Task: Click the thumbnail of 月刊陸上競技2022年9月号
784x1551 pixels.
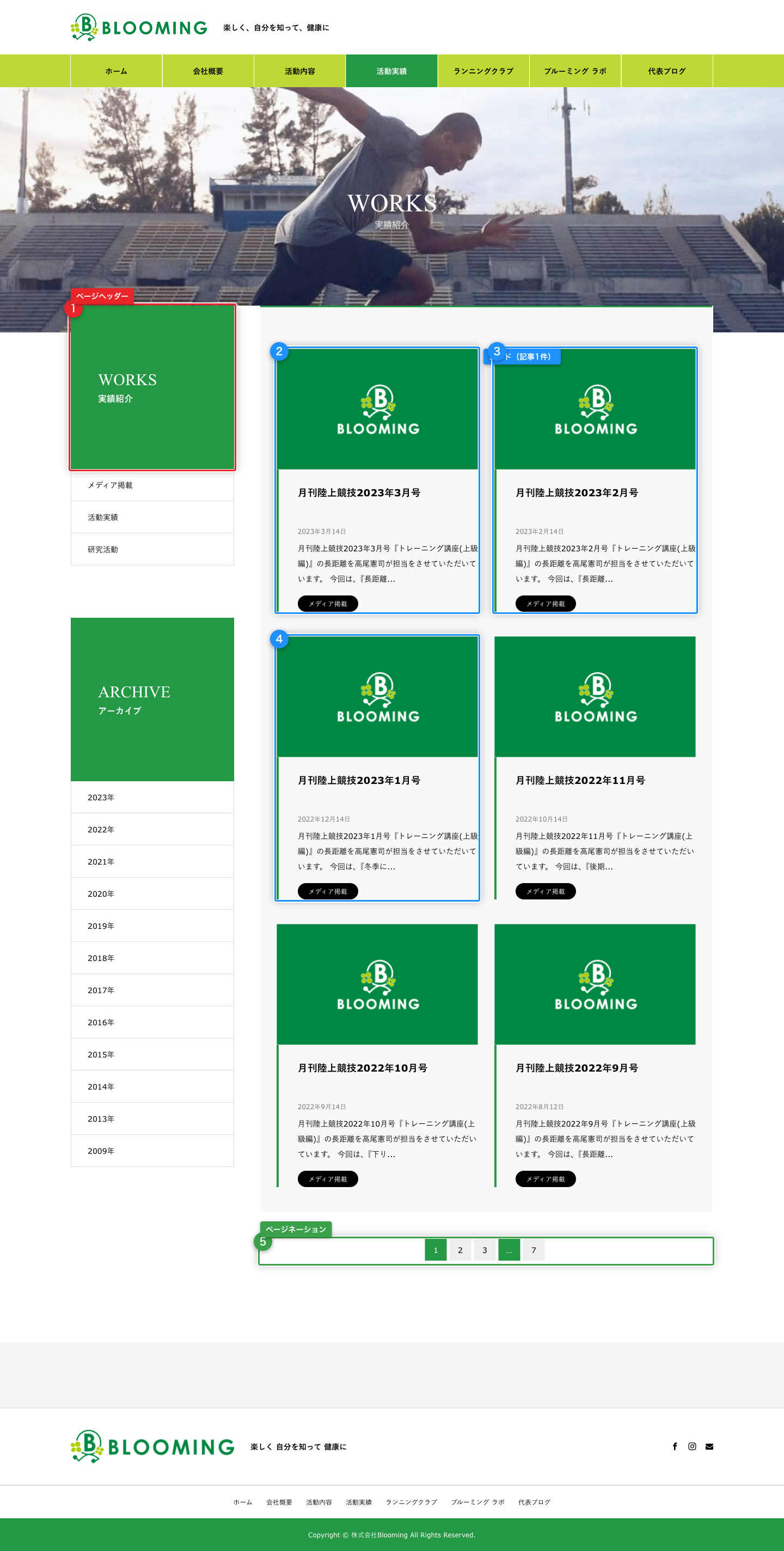Action: coord(595,984)
